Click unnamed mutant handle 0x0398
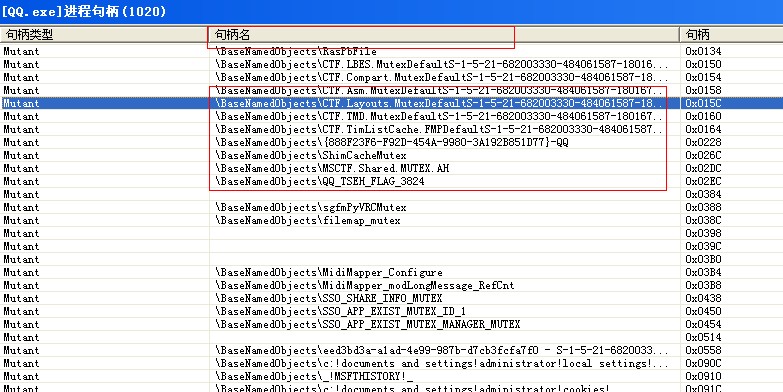 pyautogui.click(x=703, y=233)
